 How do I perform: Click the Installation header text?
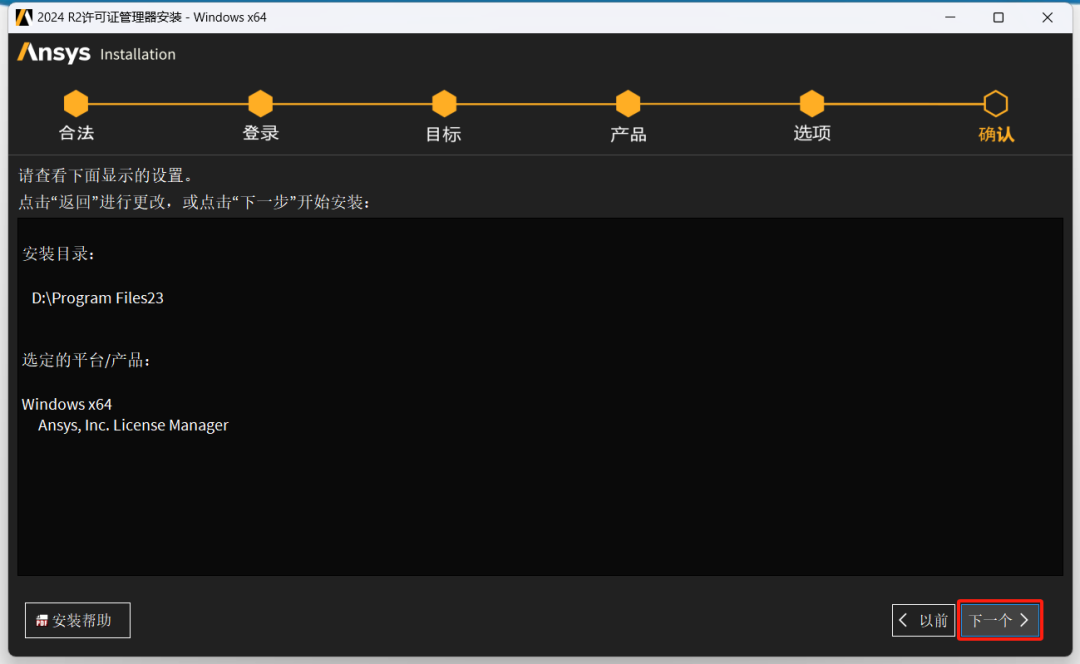click(x=138, y=54)
